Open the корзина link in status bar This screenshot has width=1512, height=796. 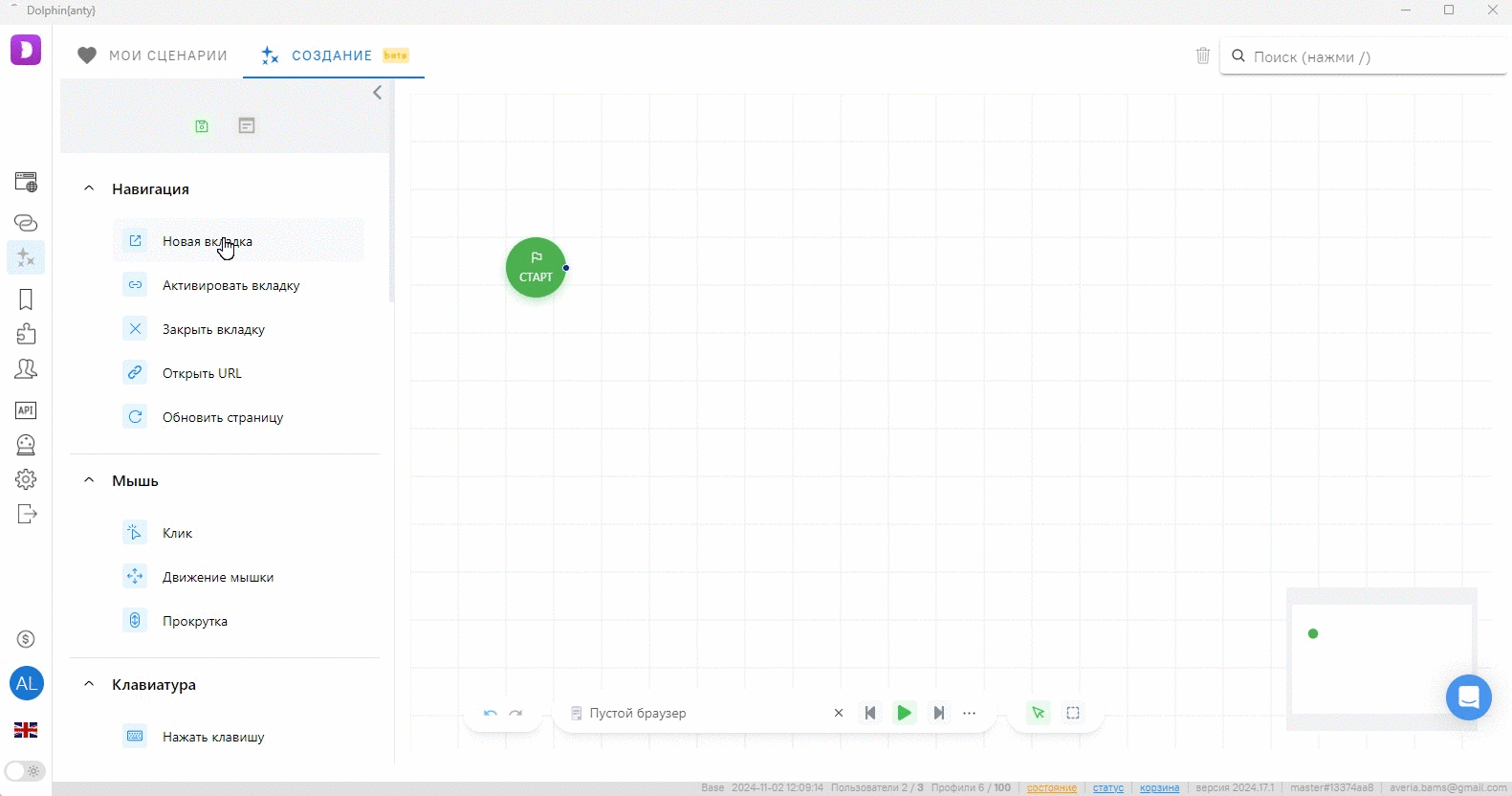click(1159, 787)
